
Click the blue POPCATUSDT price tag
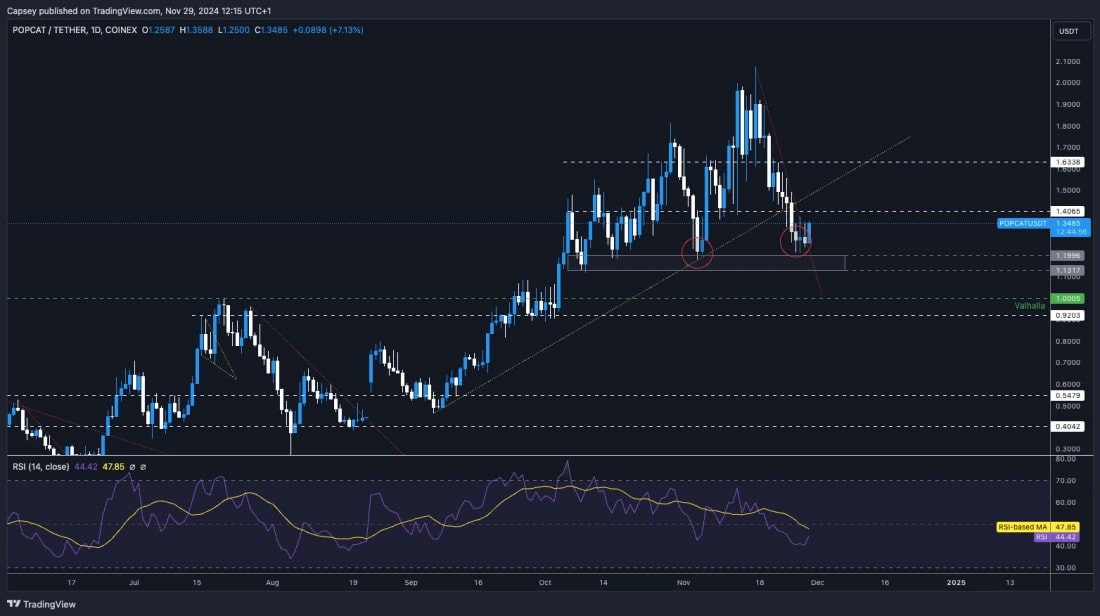point(1022,224)
